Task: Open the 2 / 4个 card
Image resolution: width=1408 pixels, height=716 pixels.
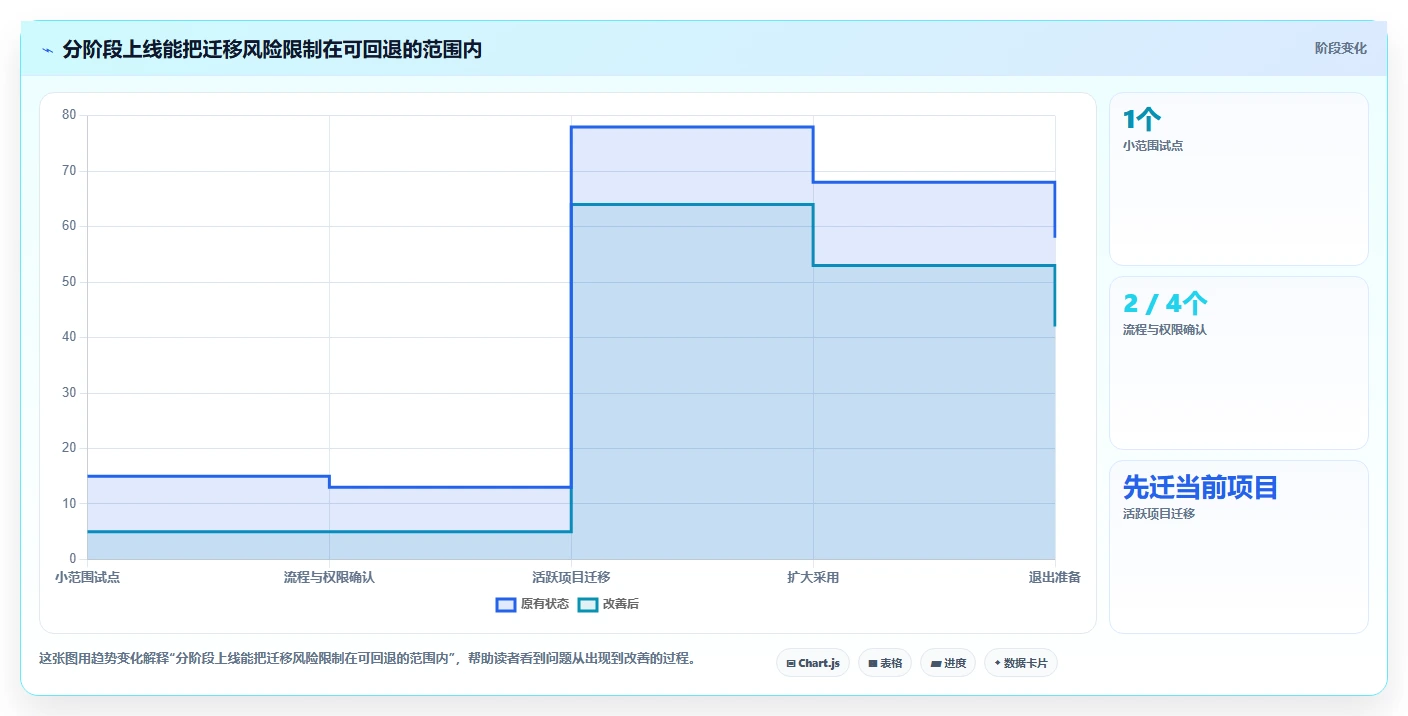Action: 1238,363
